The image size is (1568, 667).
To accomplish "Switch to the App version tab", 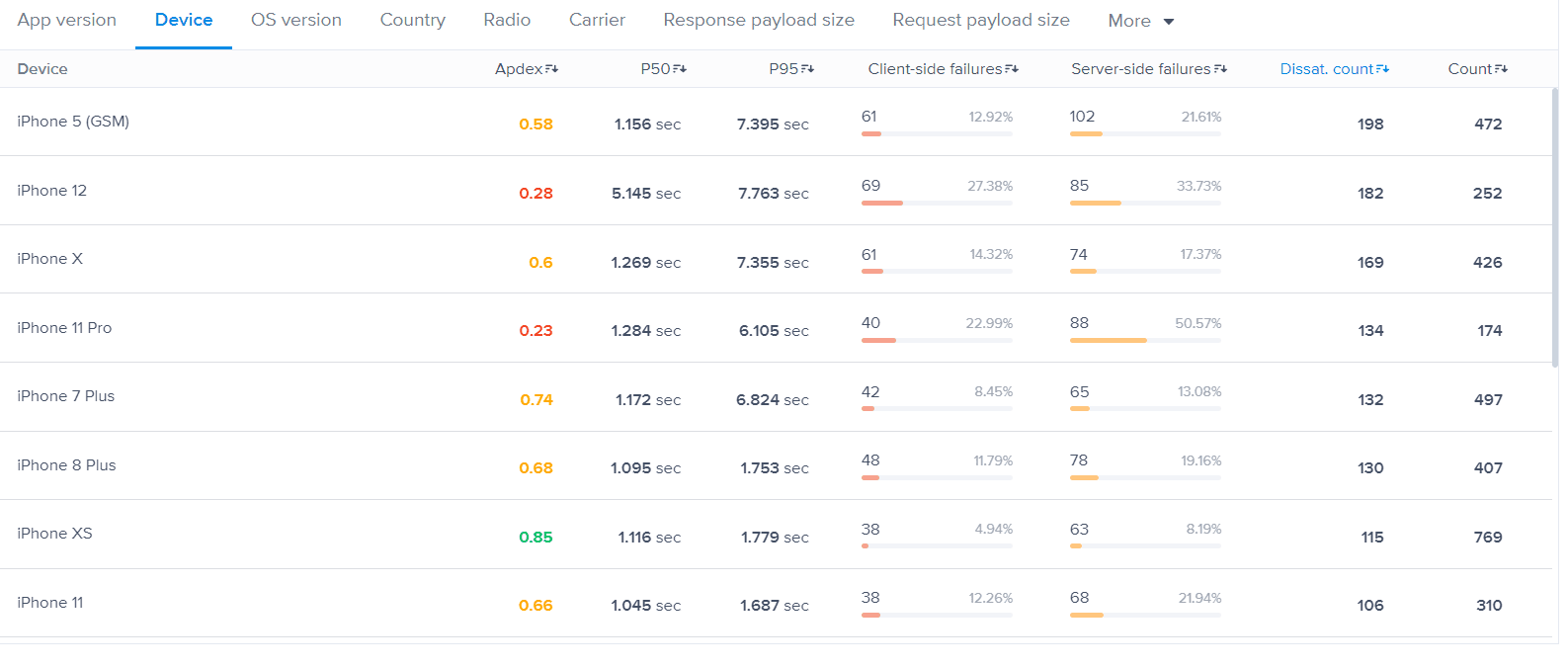I will 67,20.
